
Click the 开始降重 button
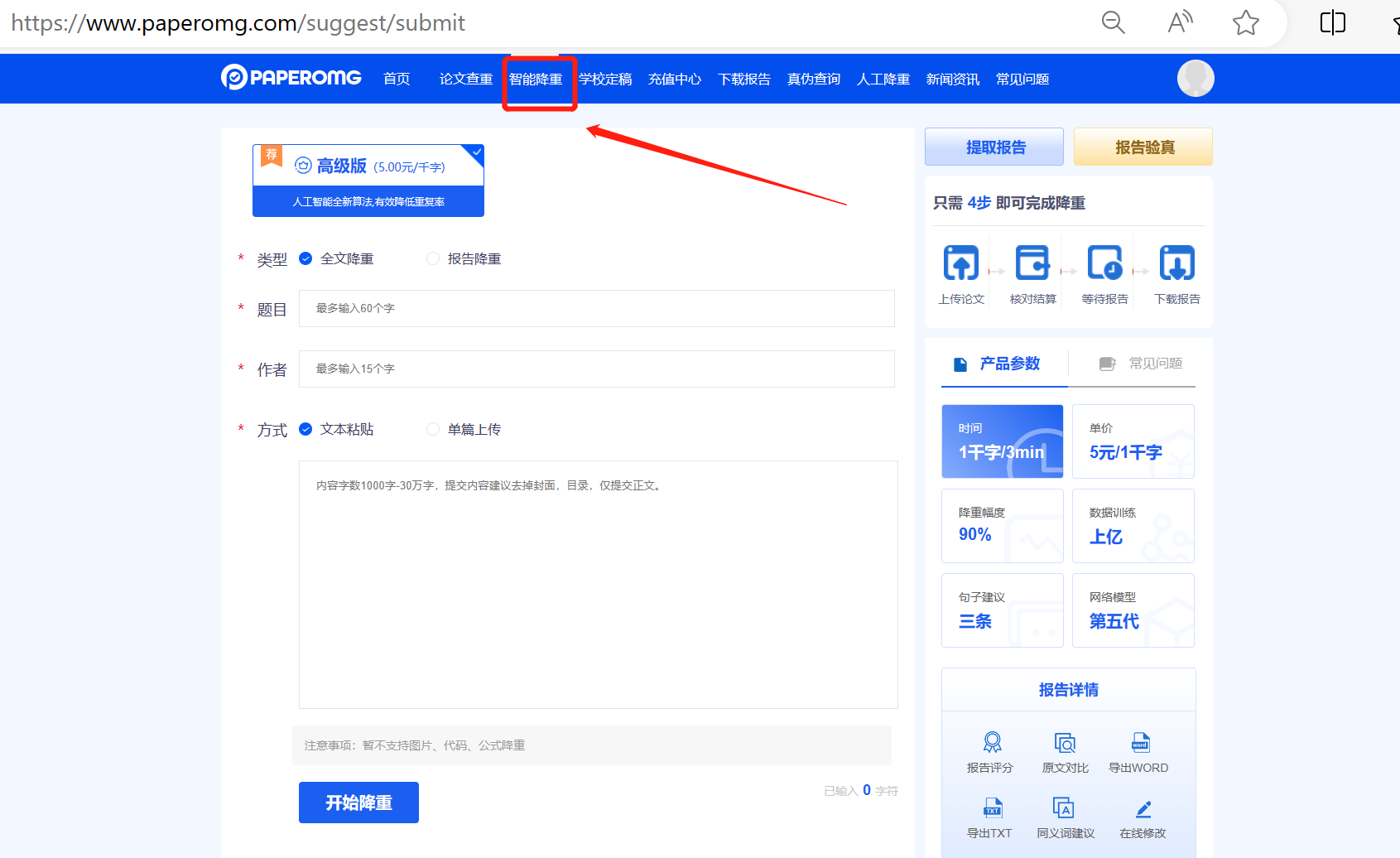[x=358, y=803]
